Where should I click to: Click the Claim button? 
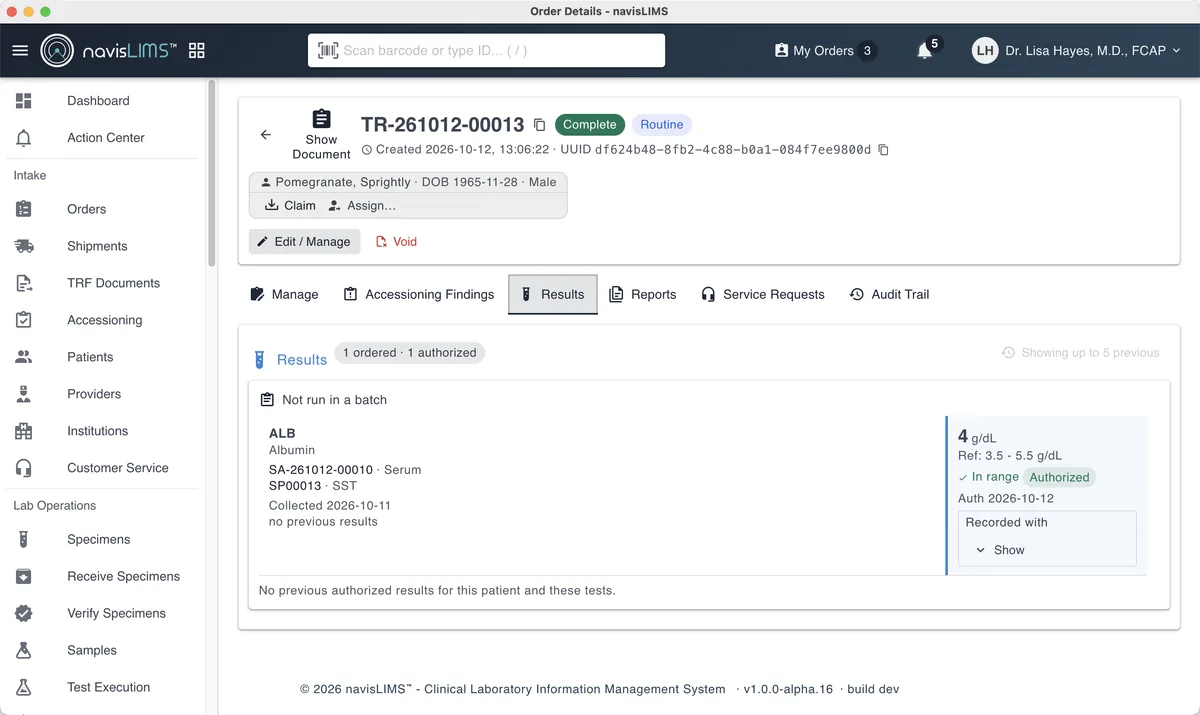click(x=290, y=205)
